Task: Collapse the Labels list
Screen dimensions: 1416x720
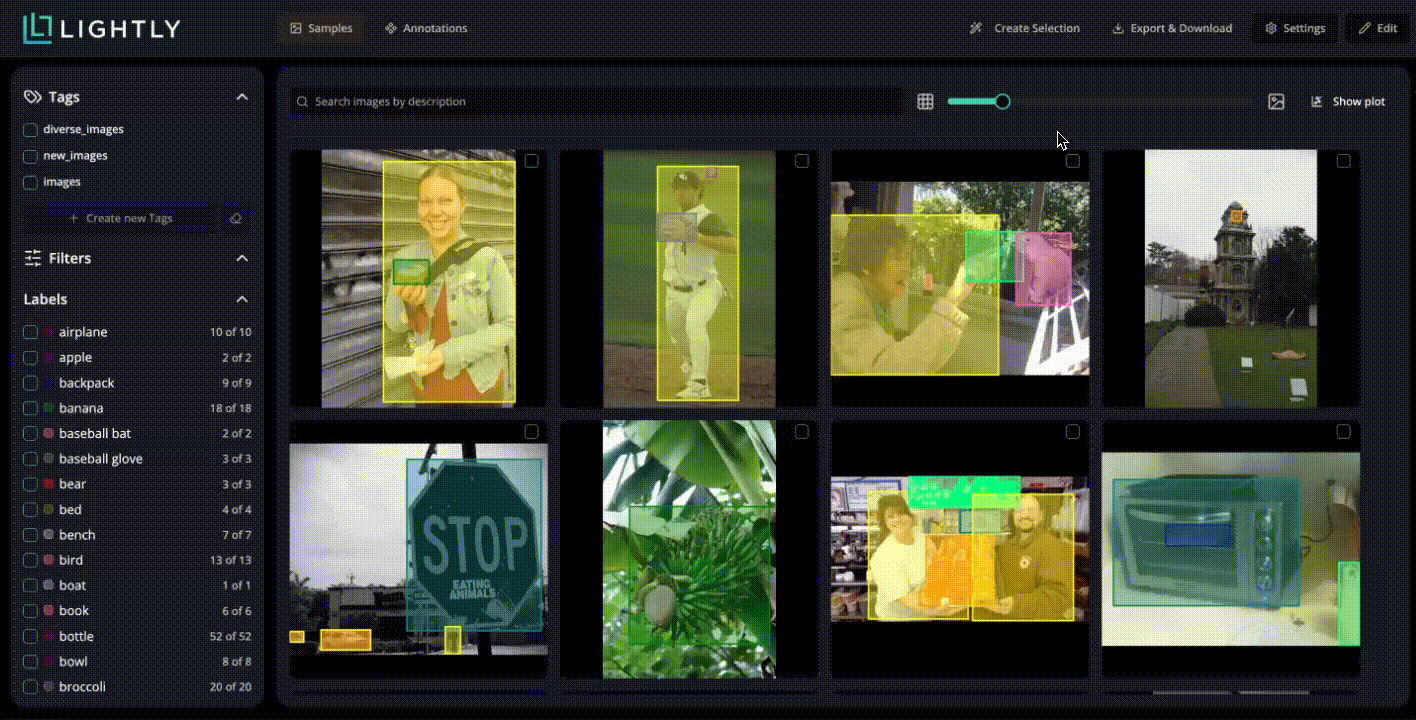Action: click(x=242, y=299)
